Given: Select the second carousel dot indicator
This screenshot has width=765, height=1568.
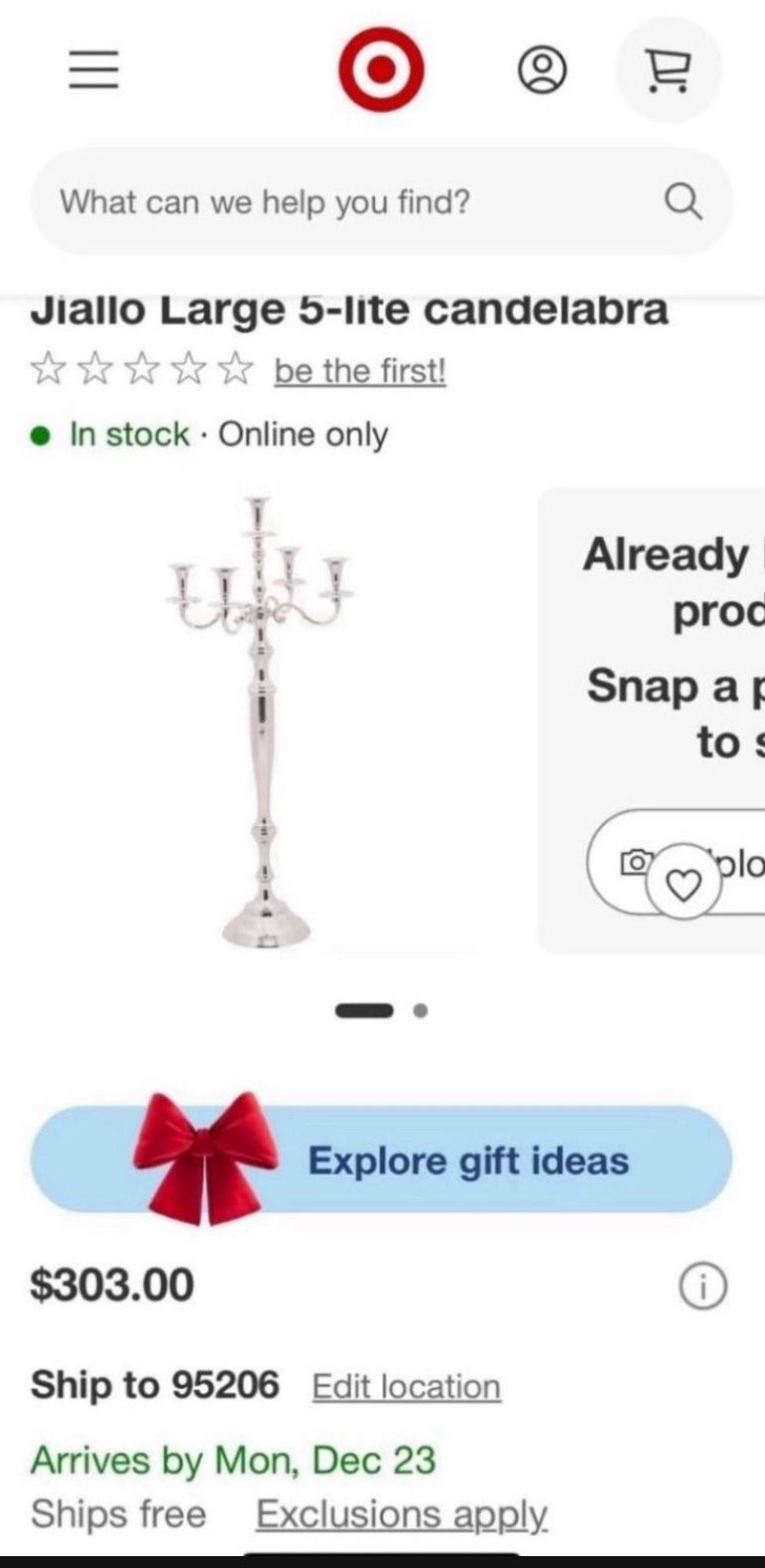Looking at the screenshot, I should (421, 1012).
